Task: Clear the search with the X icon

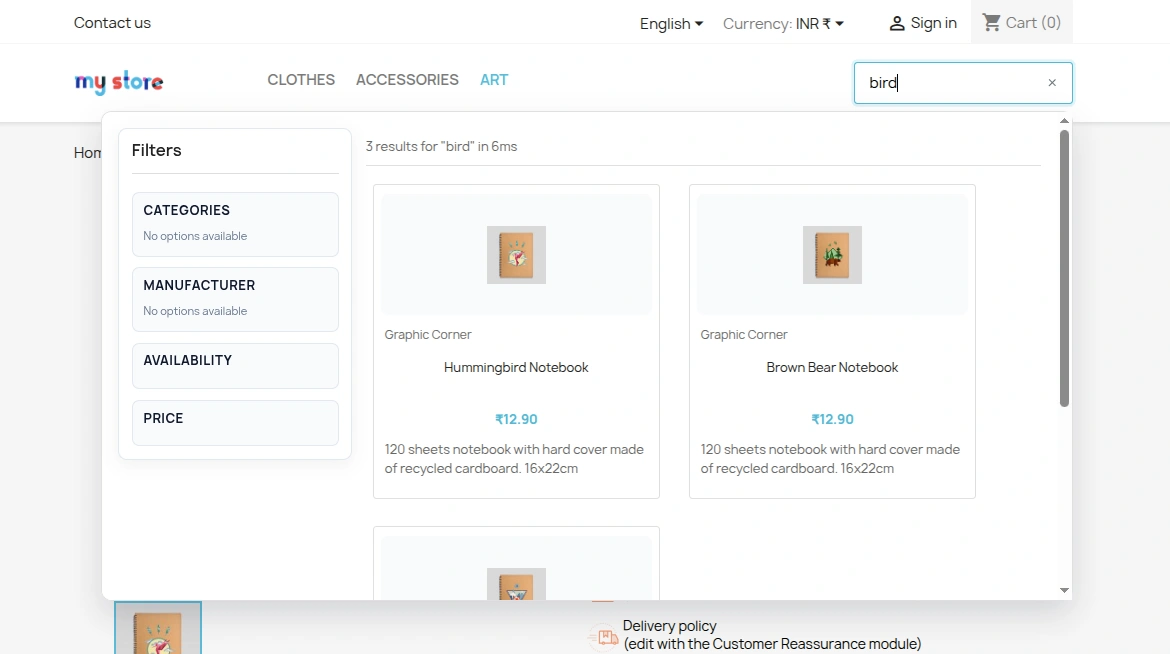Action: tap(1052, 83)
